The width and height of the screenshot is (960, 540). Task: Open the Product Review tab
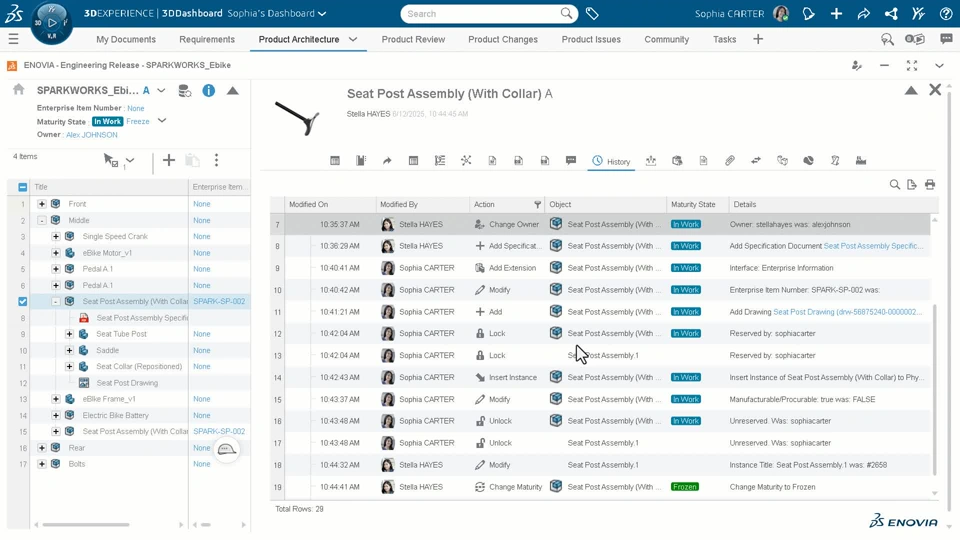click(413, 39)
